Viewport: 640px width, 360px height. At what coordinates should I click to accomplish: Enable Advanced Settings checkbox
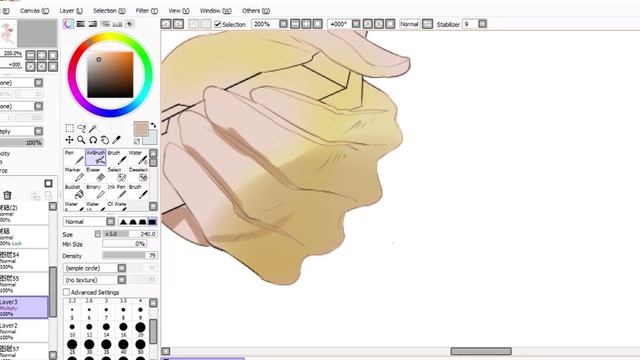66,292
